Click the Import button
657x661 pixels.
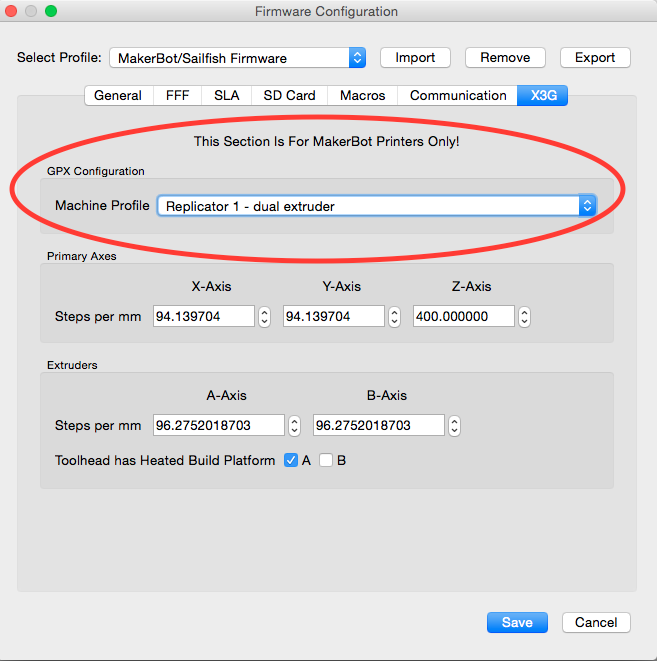(415, 58)
